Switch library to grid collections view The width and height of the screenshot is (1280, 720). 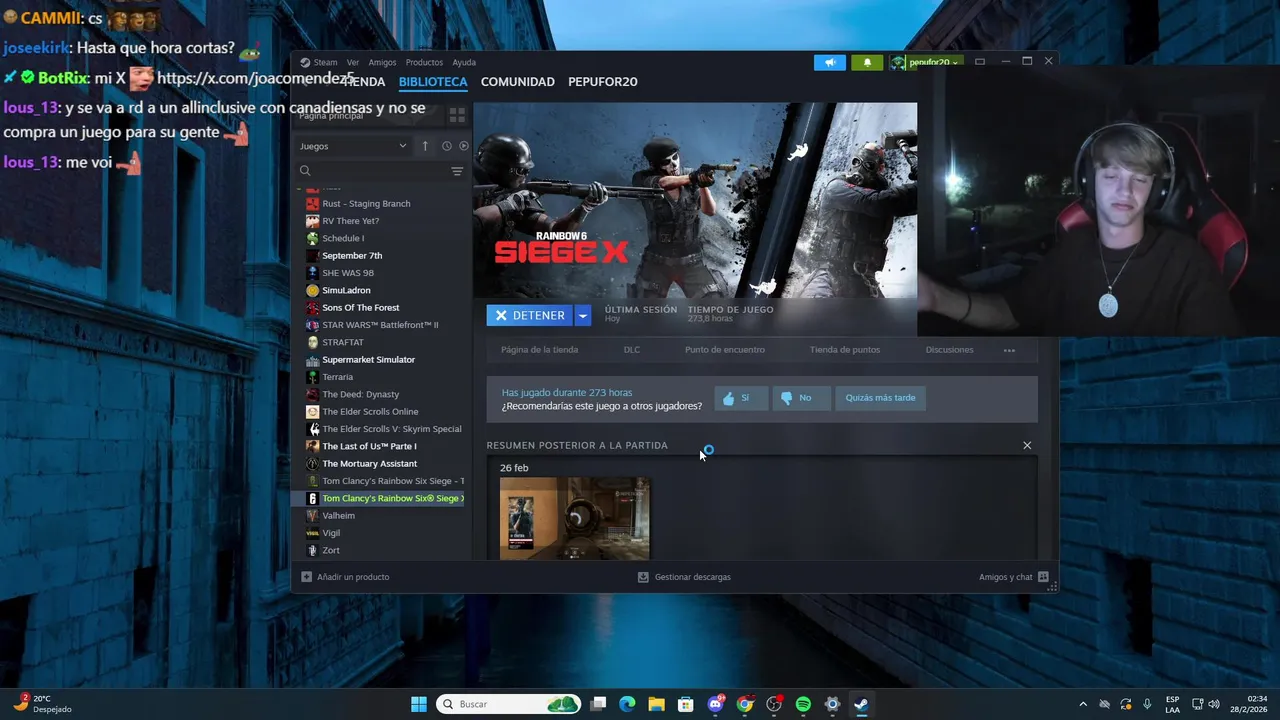457,115
